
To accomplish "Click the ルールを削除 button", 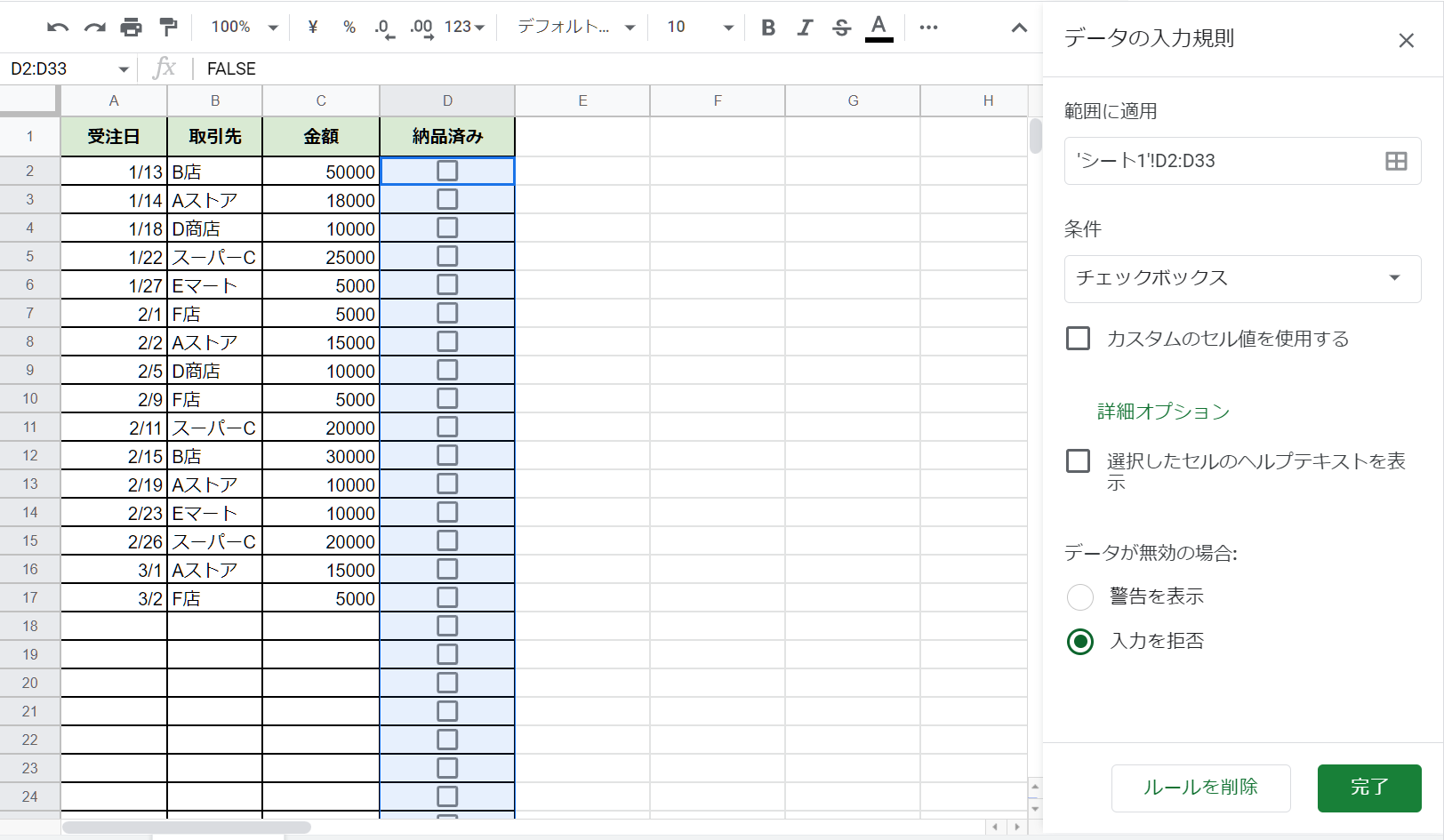I will click(1200, 788).
